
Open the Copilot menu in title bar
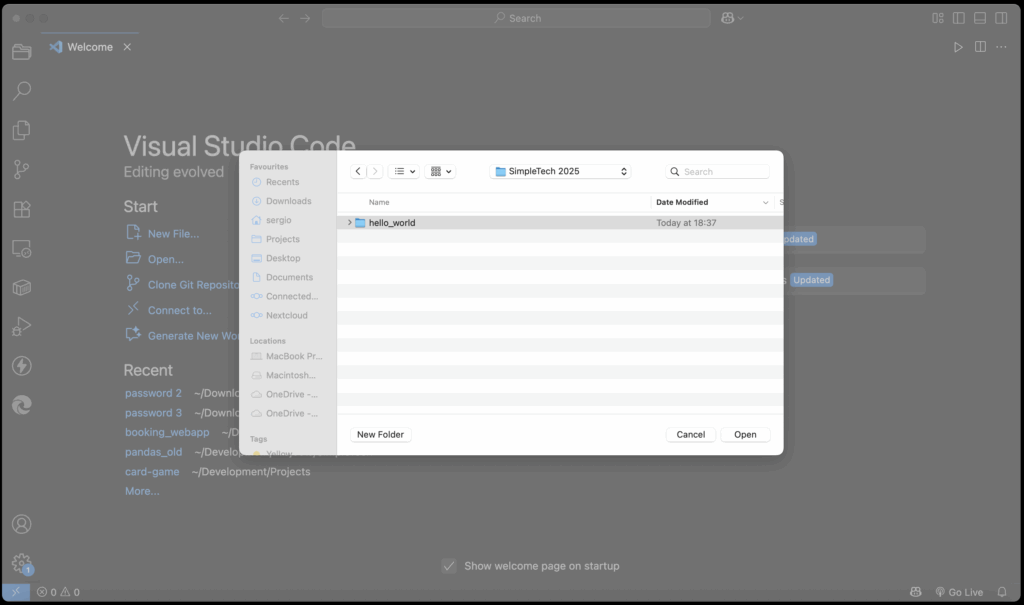pos(732,18)
